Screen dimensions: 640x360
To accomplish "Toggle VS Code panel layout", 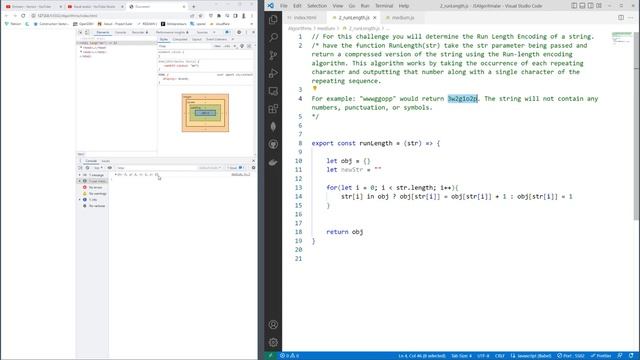I will 582,6.
